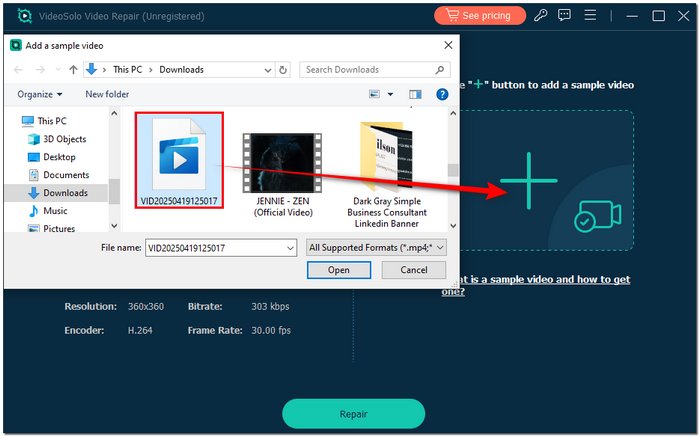
Task: Click This PC in the address breadcrumb
Action: 127,70
